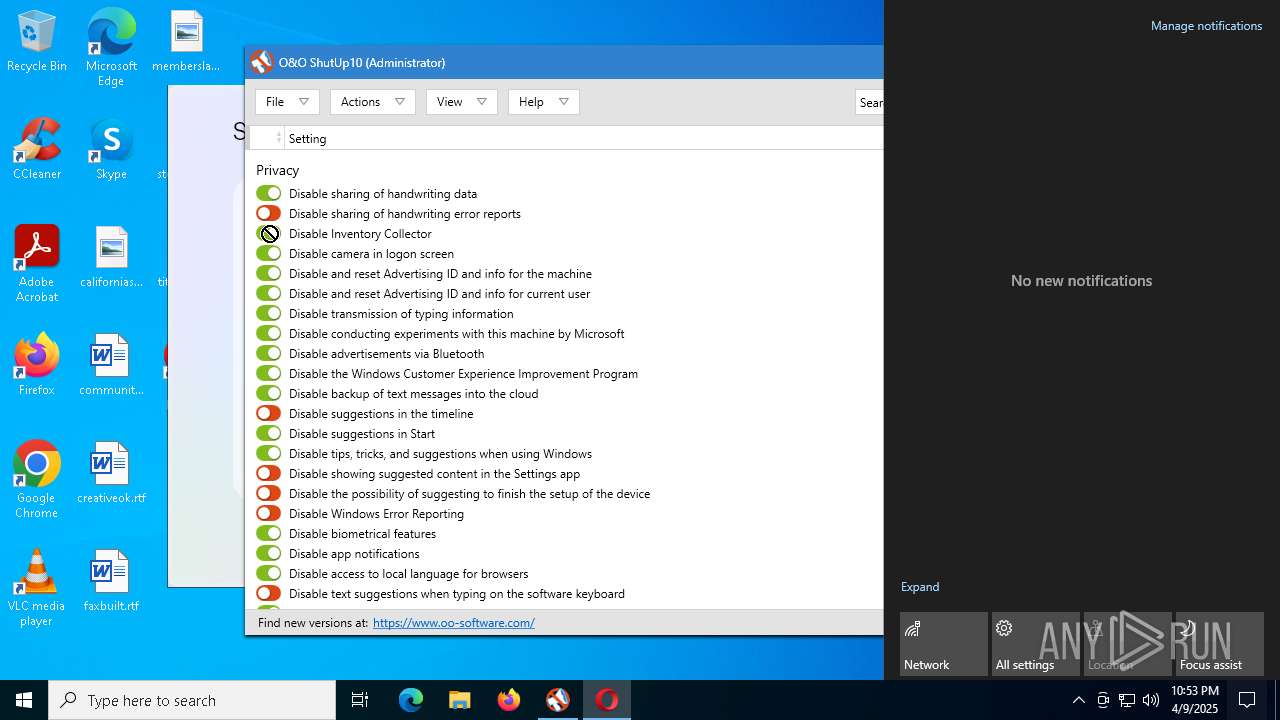Click the volume speaker tray icon

pos(1151,700)
